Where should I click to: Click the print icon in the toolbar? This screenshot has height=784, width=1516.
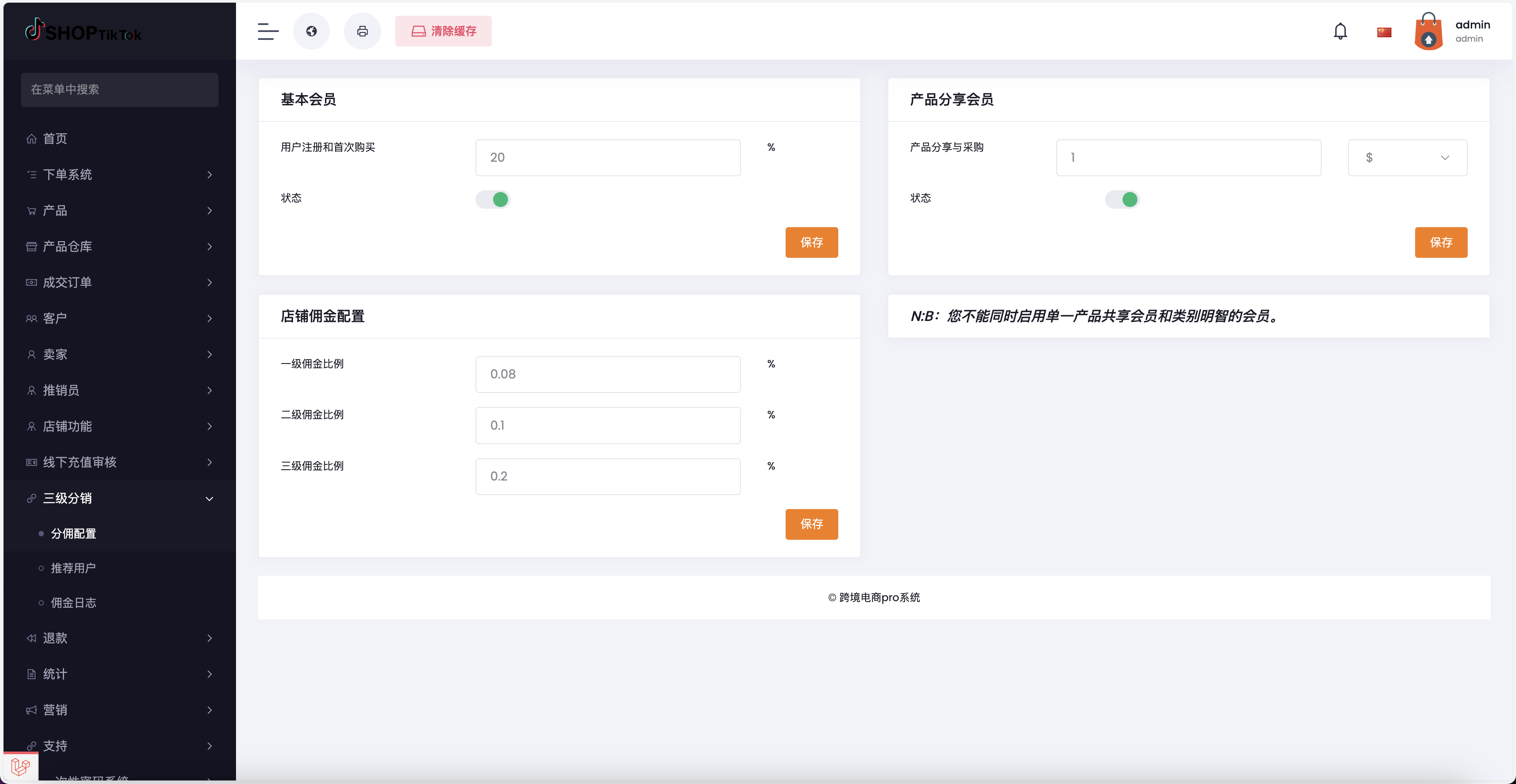click(362, 31)
